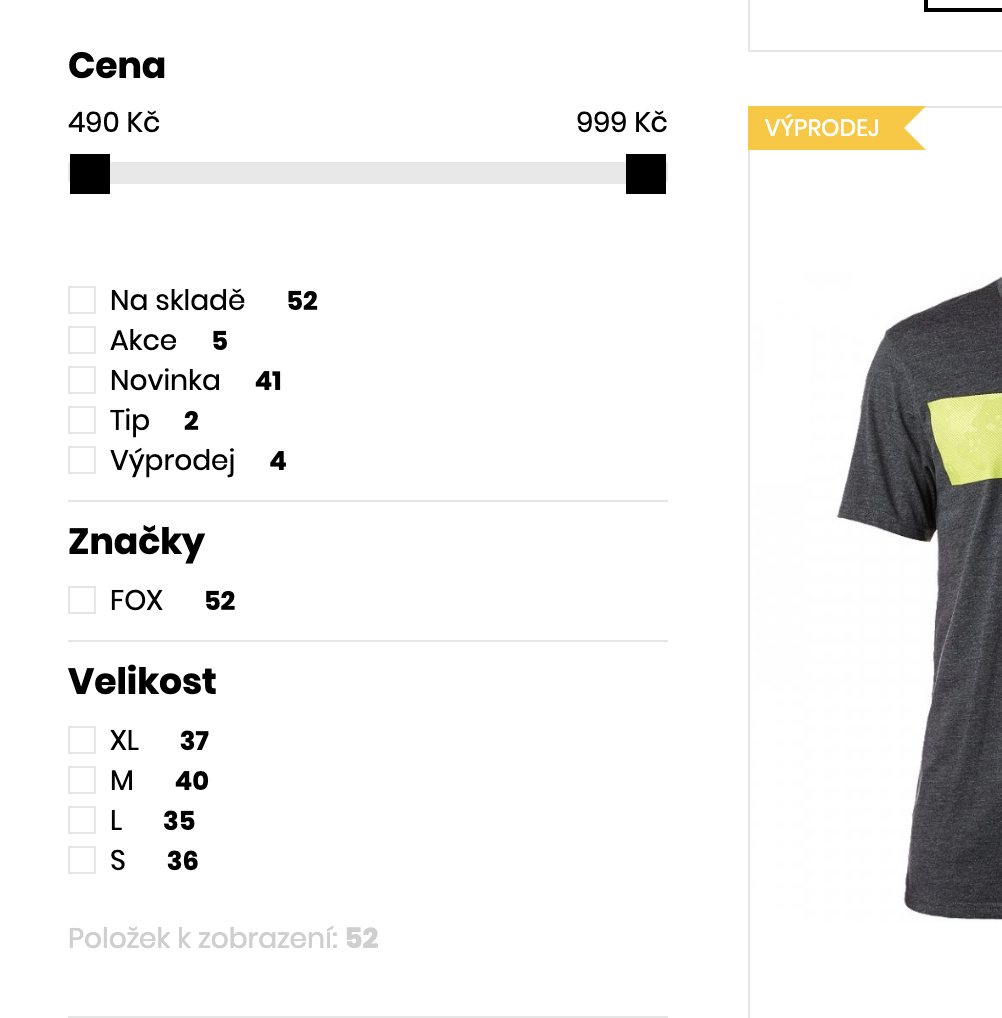Check the 'Na skladě' availability filter
Screen dimensions: 1002x1018
[82, 299]
